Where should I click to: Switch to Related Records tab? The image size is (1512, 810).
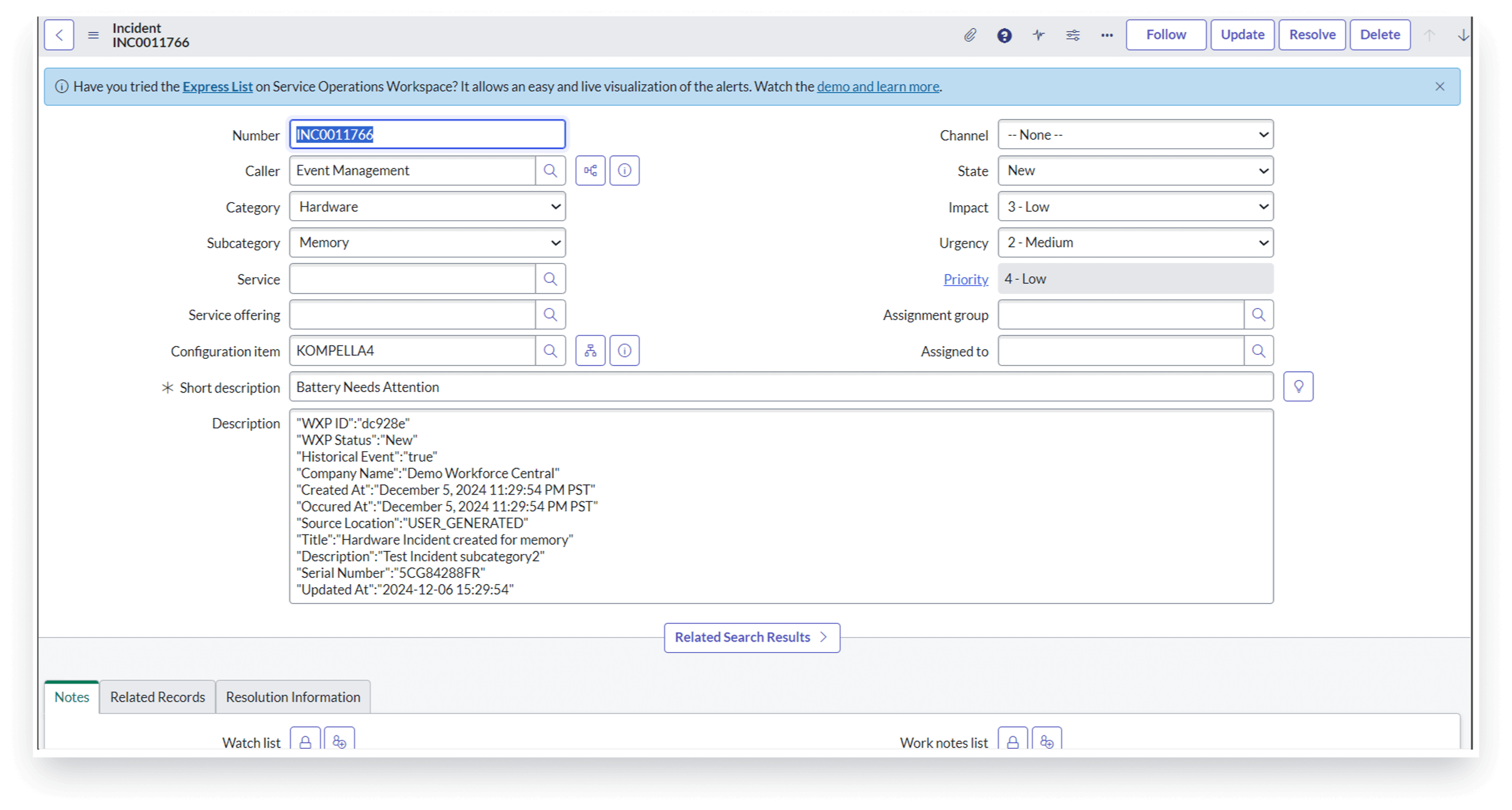click(158, 697)
